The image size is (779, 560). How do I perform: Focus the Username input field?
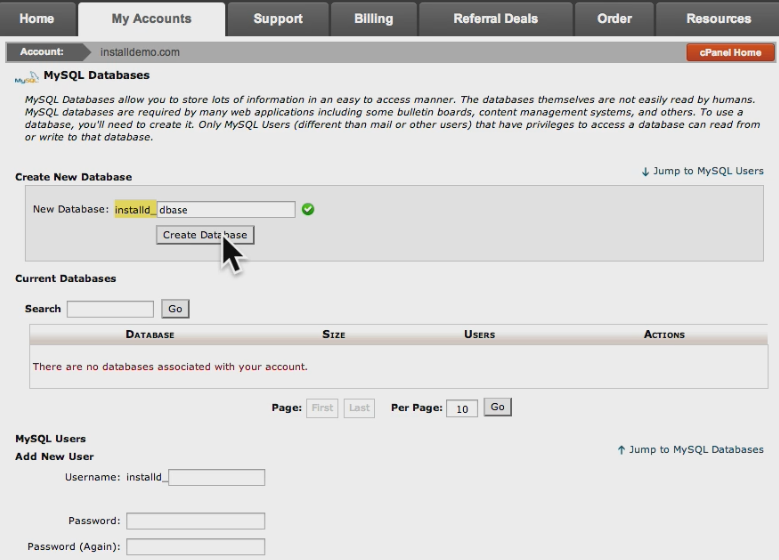tap(217, 478)
